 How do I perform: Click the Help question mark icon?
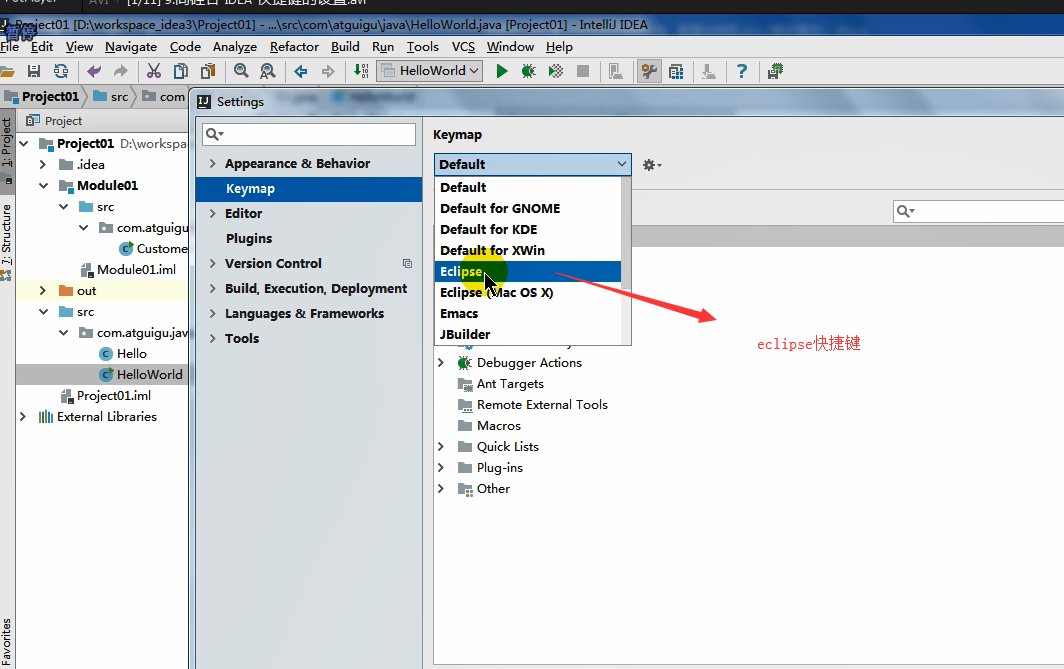click(x=742, y=71)
